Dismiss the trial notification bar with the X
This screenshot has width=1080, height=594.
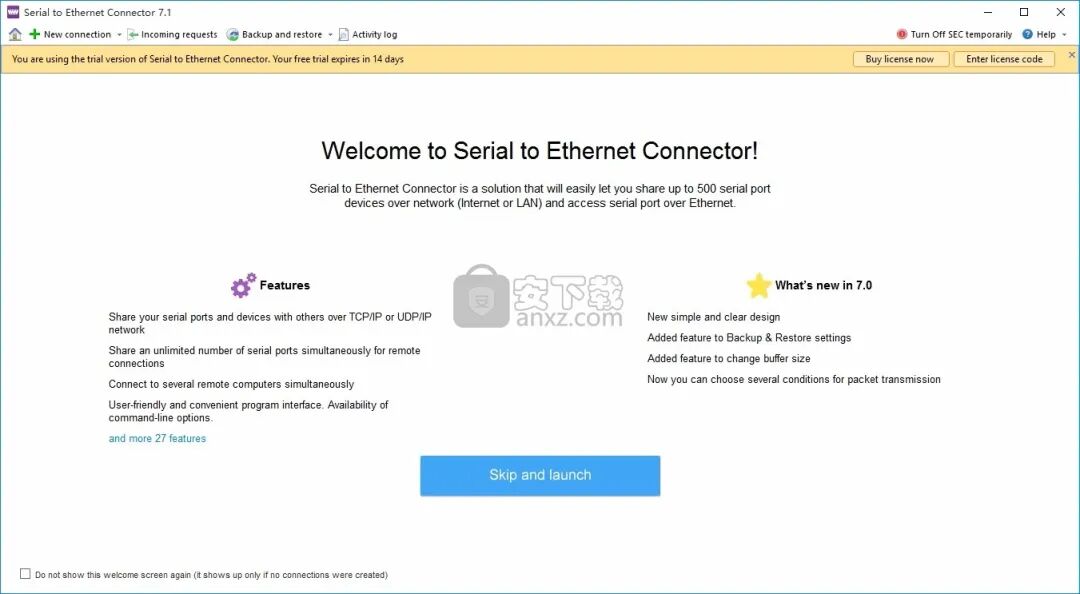coord(1071,54)
